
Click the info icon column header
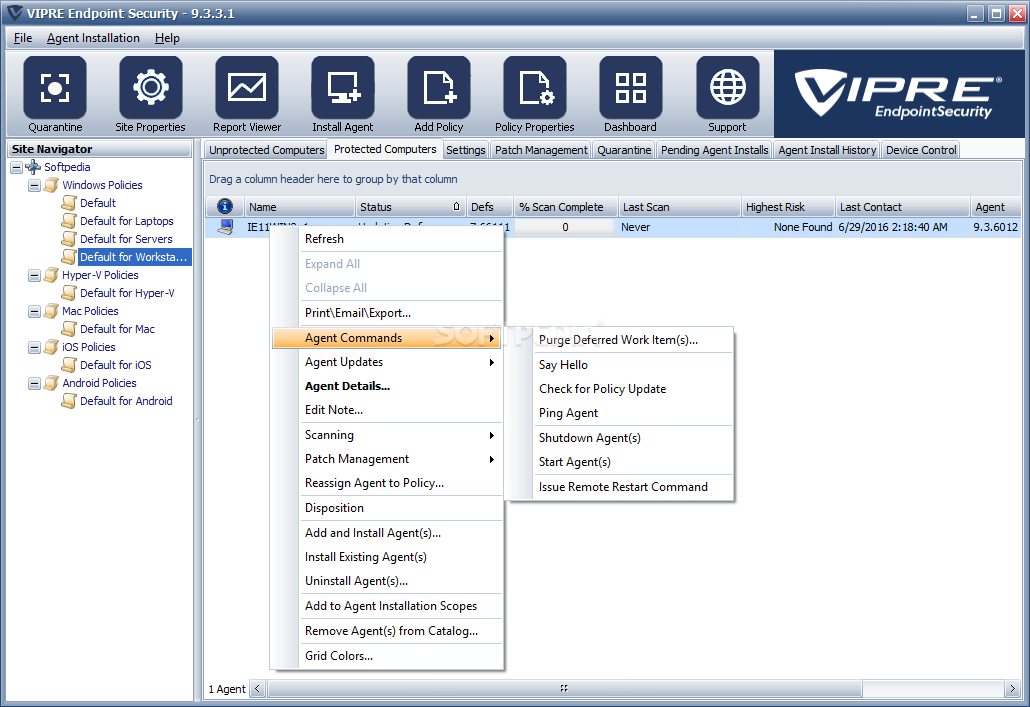point(225,206)
